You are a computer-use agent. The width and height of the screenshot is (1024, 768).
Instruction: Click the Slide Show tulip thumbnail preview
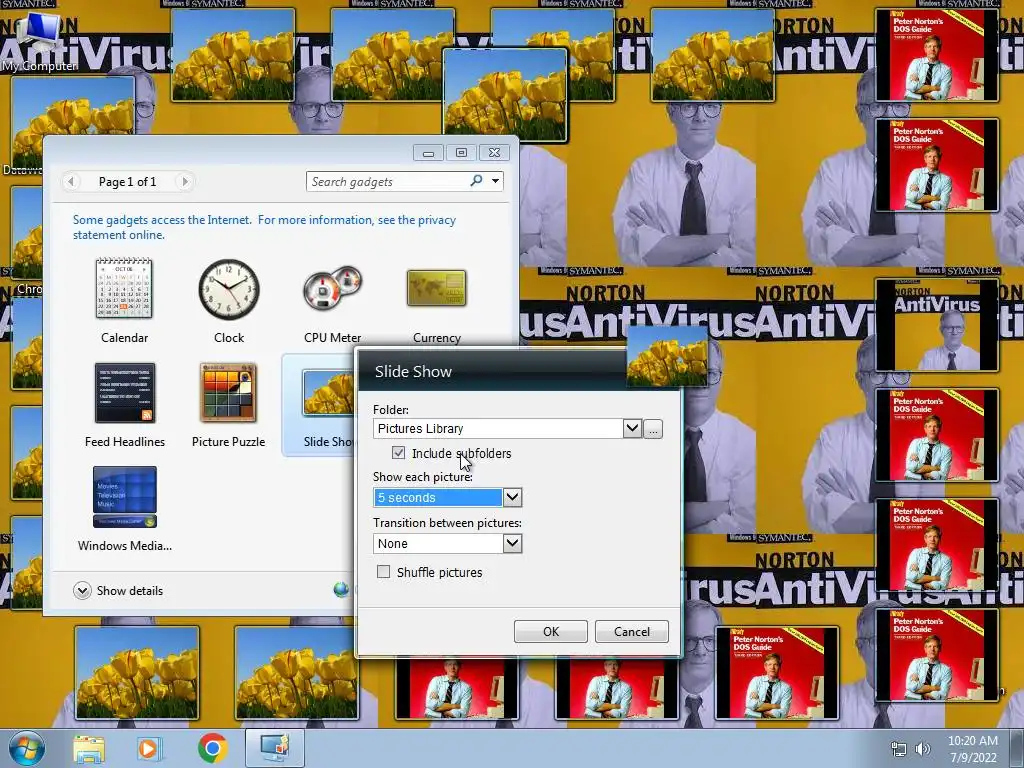(x=667, y=357)
